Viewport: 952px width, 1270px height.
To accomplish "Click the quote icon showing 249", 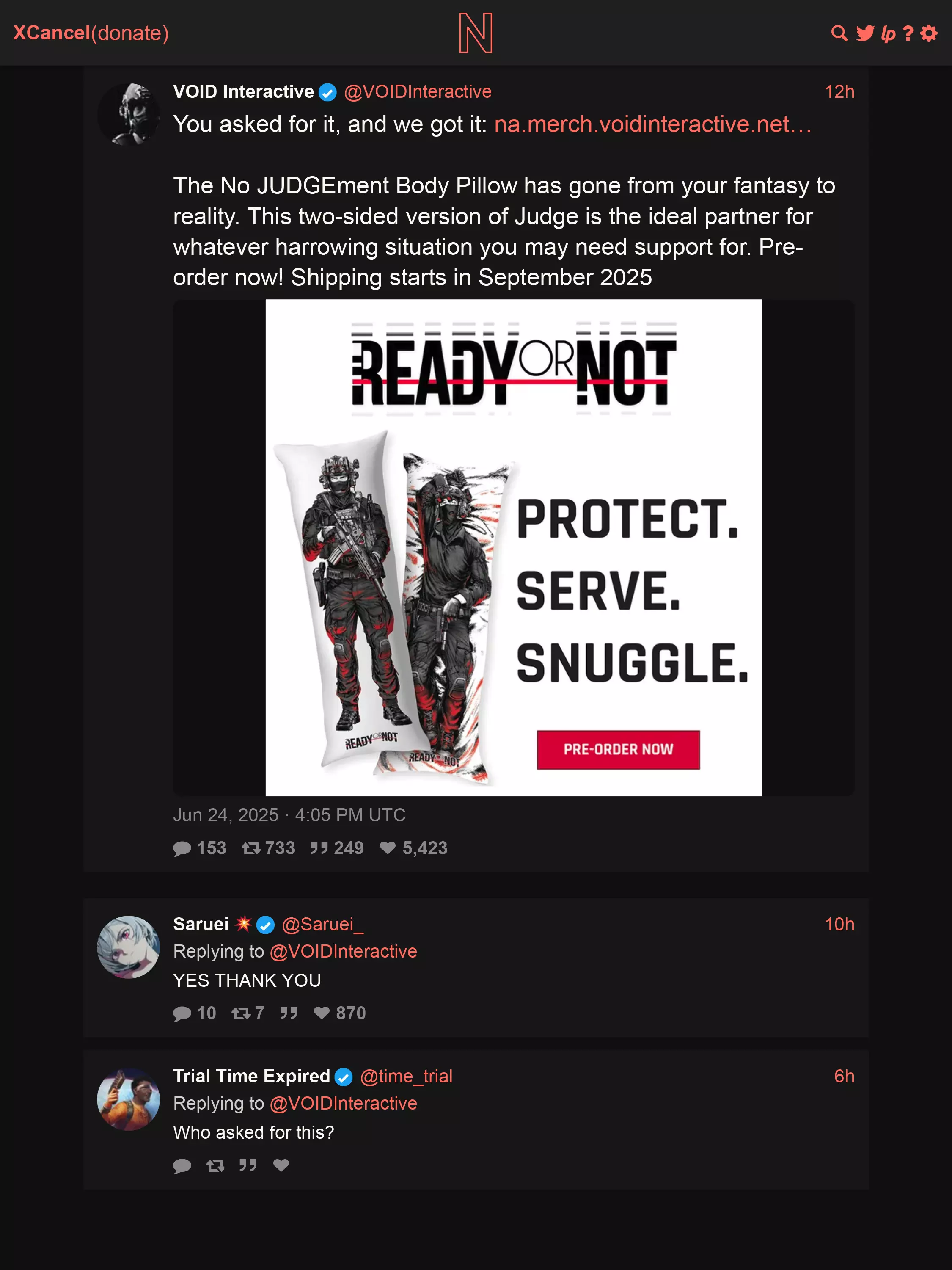I will pos(319,848).
